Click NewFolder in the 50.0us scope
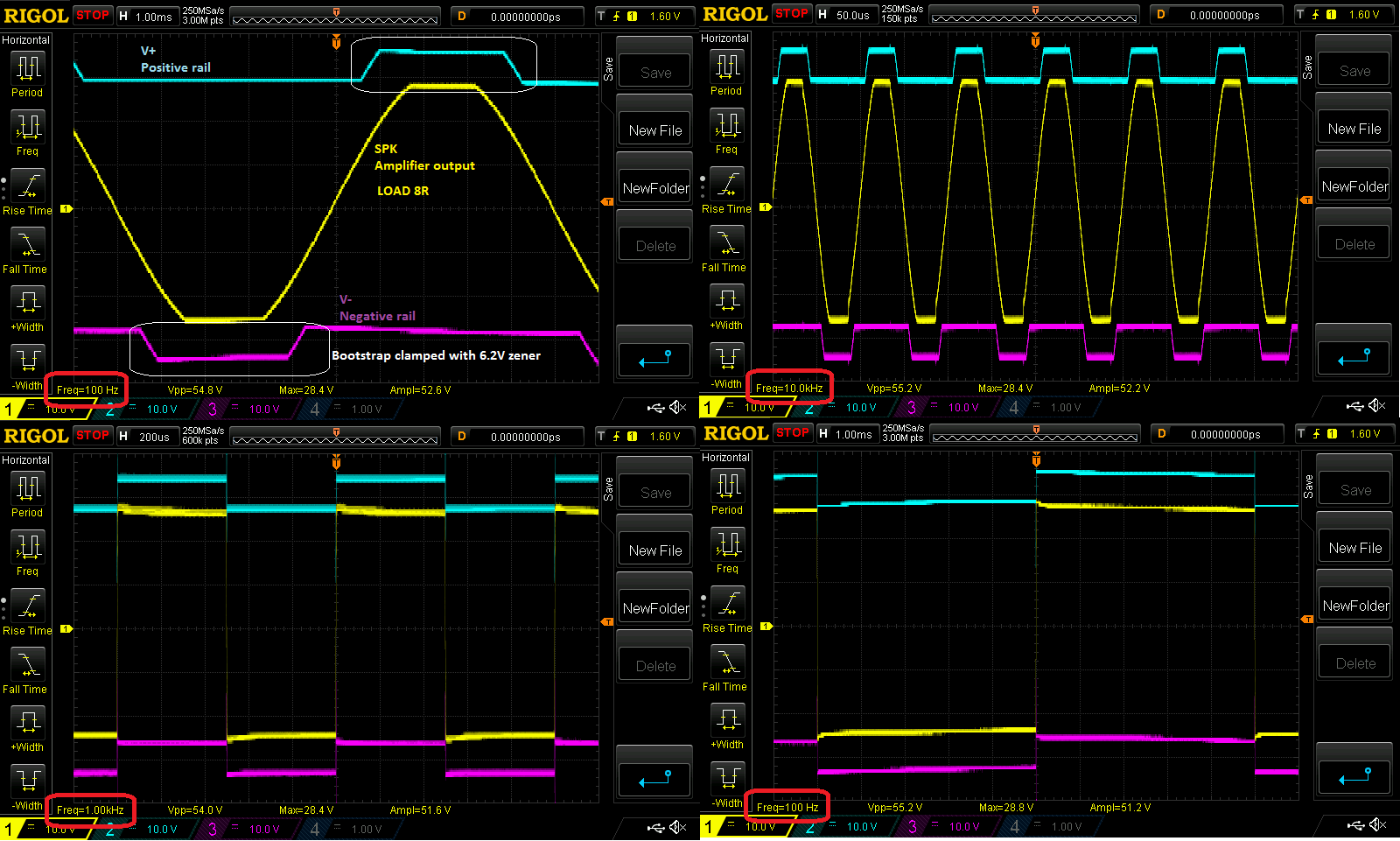The image size is (1400, 841). pos(1354,186)
